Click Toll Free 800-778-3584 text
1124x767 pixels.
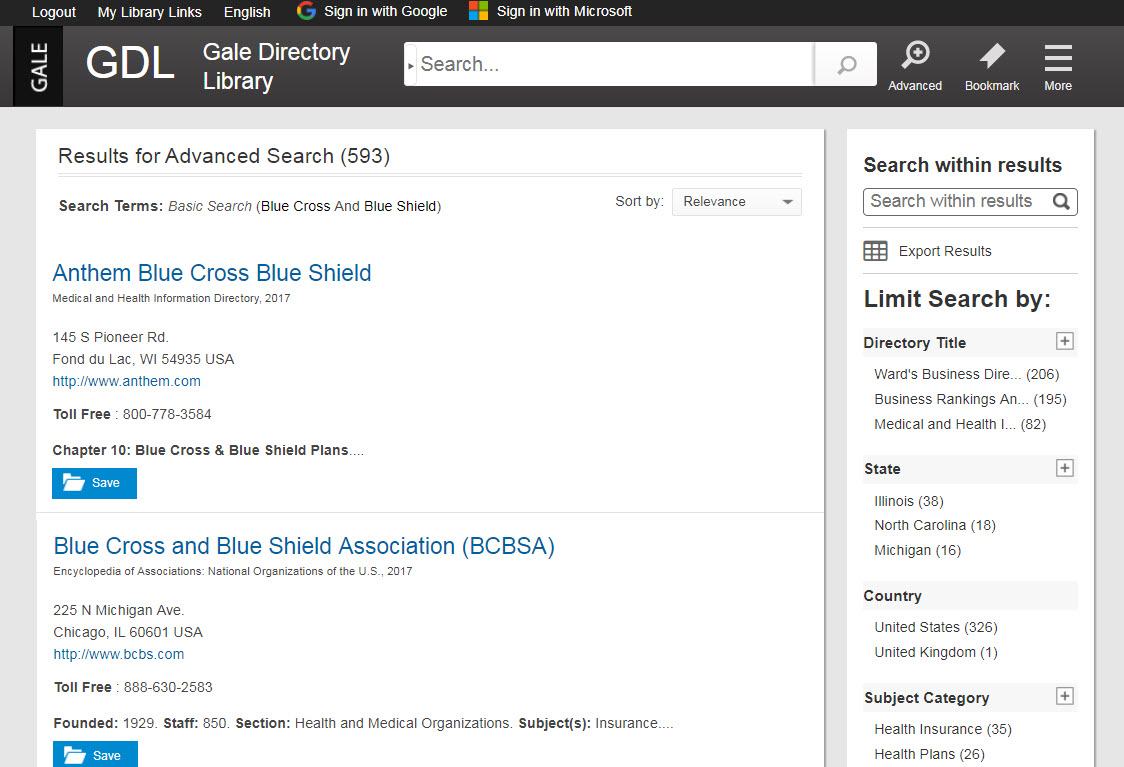coord(132,414)
